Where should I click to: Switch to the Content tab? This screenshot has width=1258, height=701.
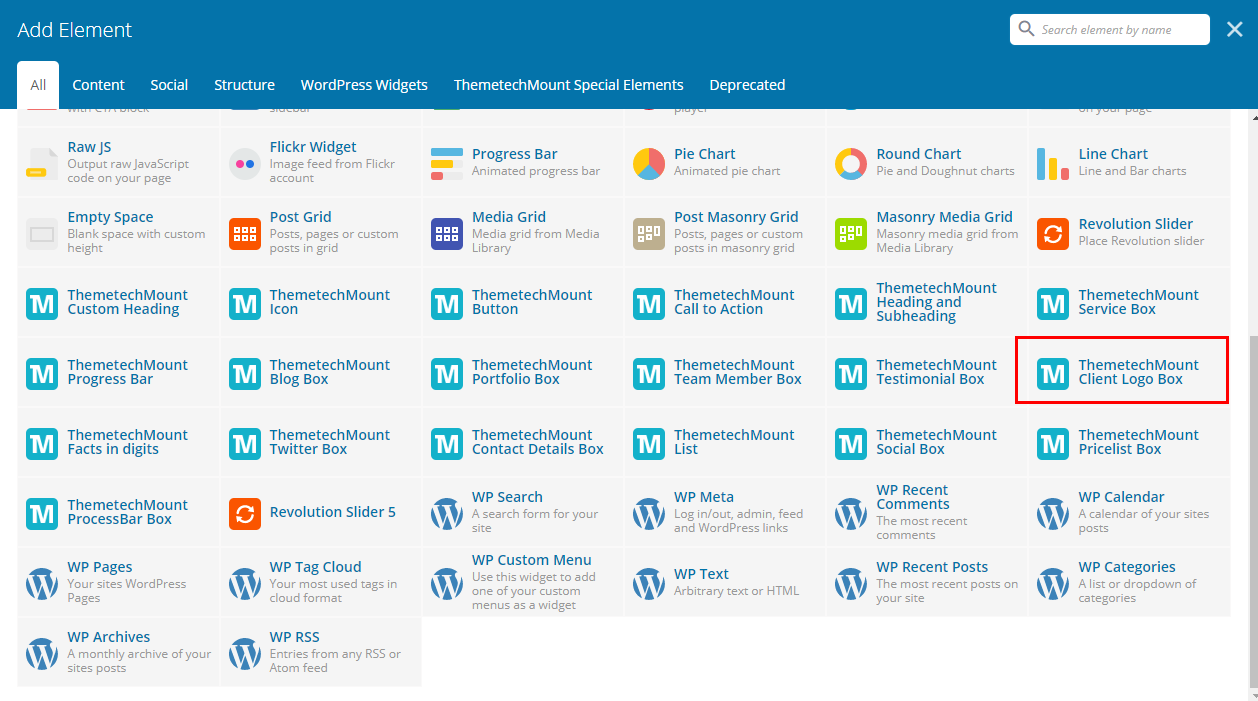pos(98,85)
